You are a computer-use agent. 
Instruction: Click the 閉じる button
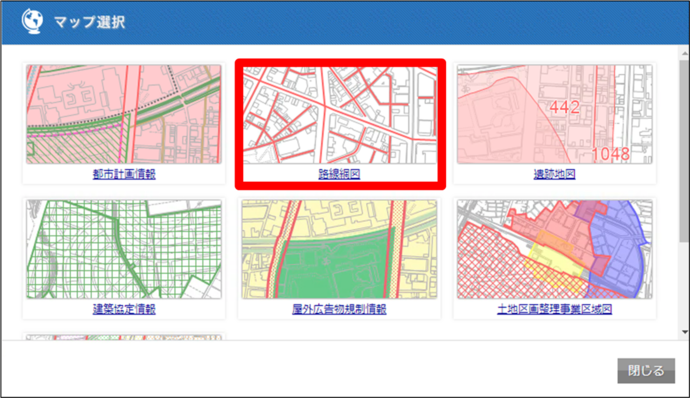[x=646, y=371]
